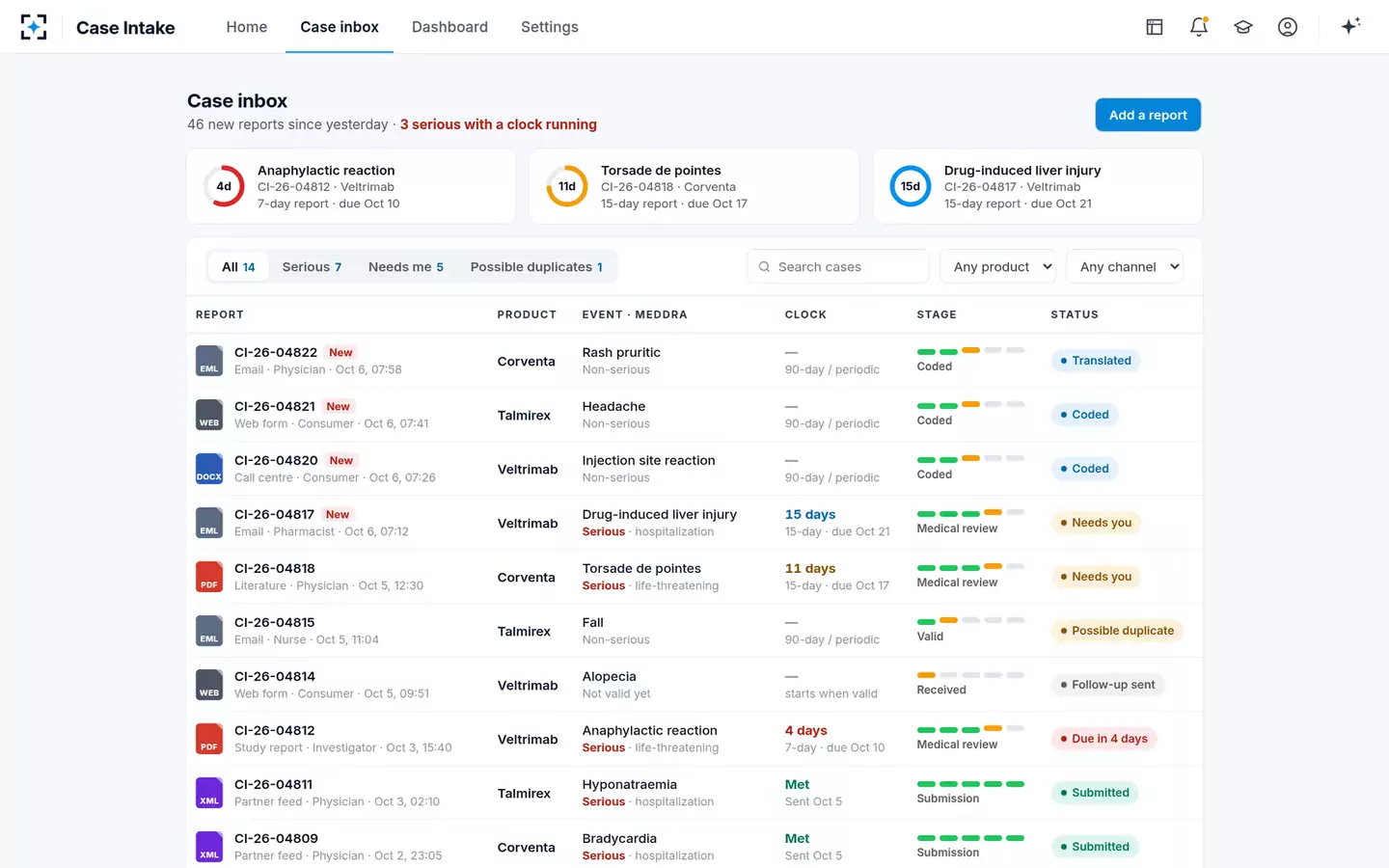This screenshot has height=868, width=1389.
Task: Click the Possible duplicate status badge
Action: [x=1117, y=631]
